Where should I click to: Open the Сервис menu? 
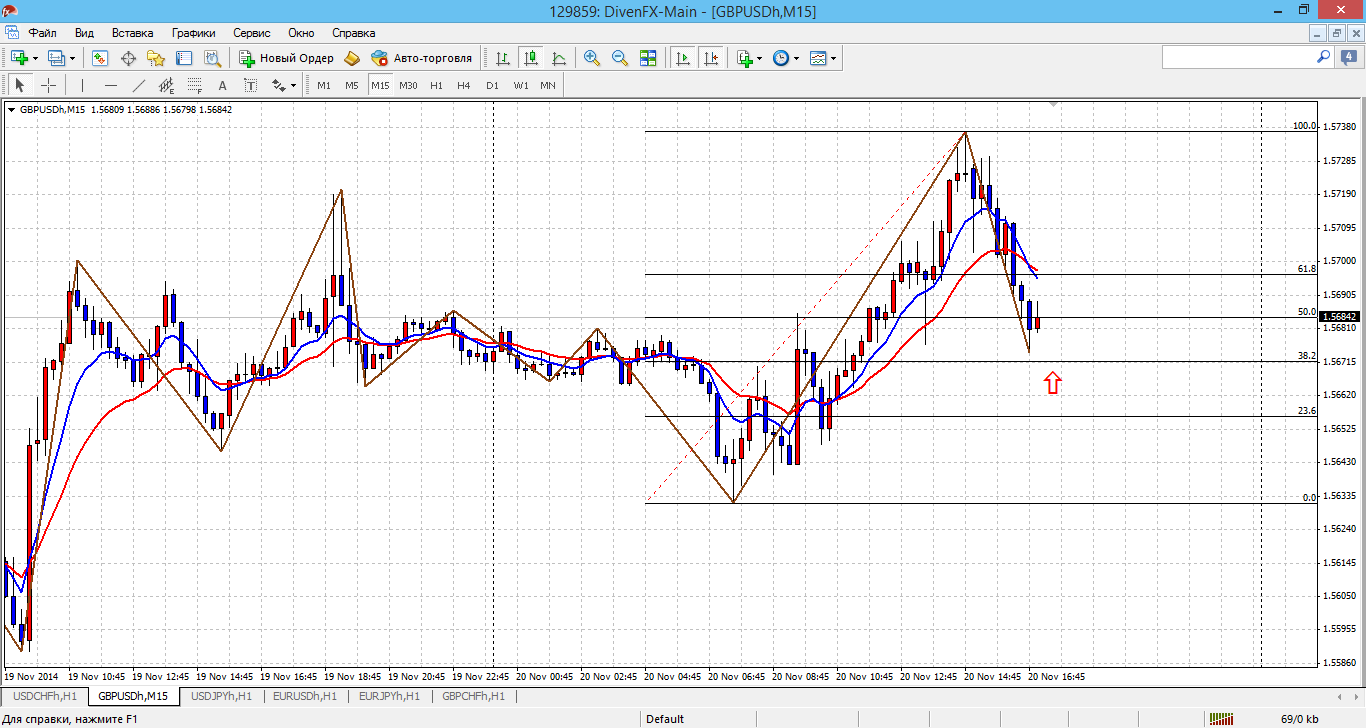253,33
